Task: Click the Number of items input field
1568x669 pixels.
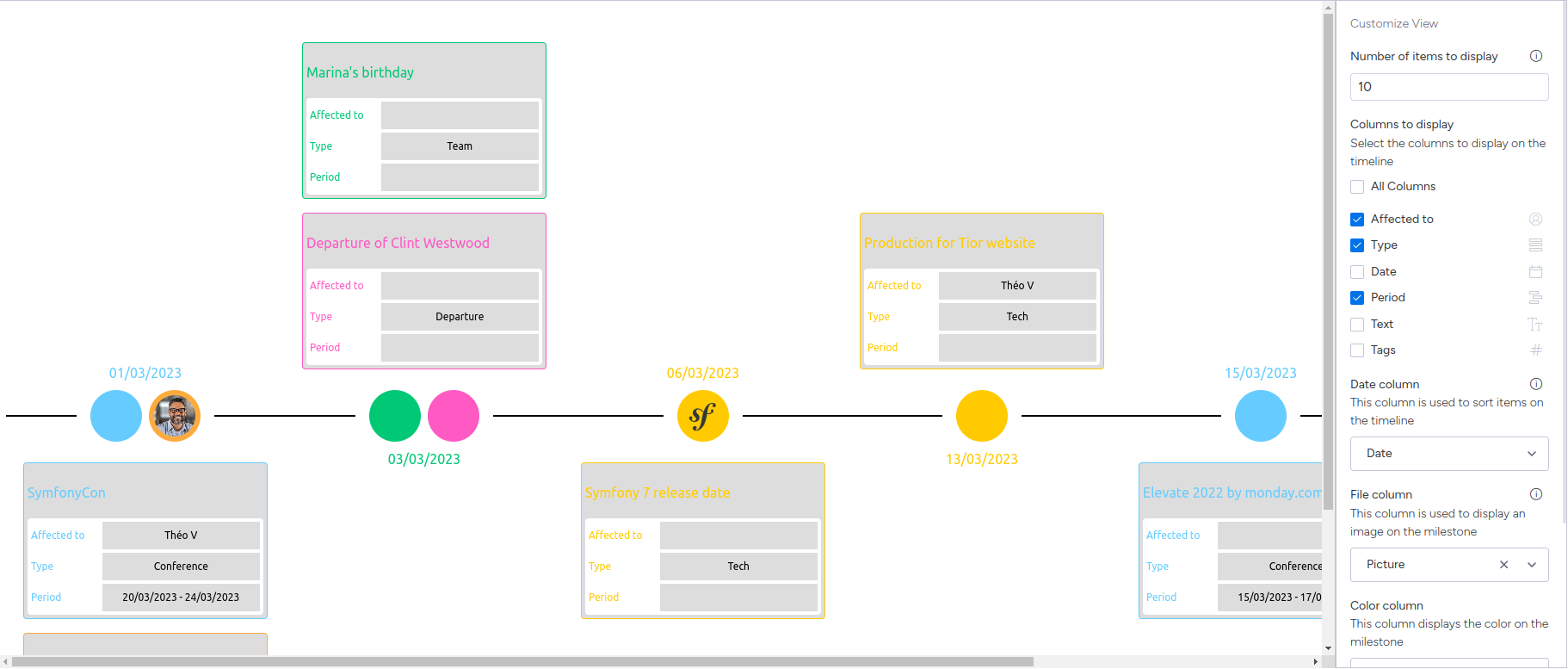Action: point(1448,87)
